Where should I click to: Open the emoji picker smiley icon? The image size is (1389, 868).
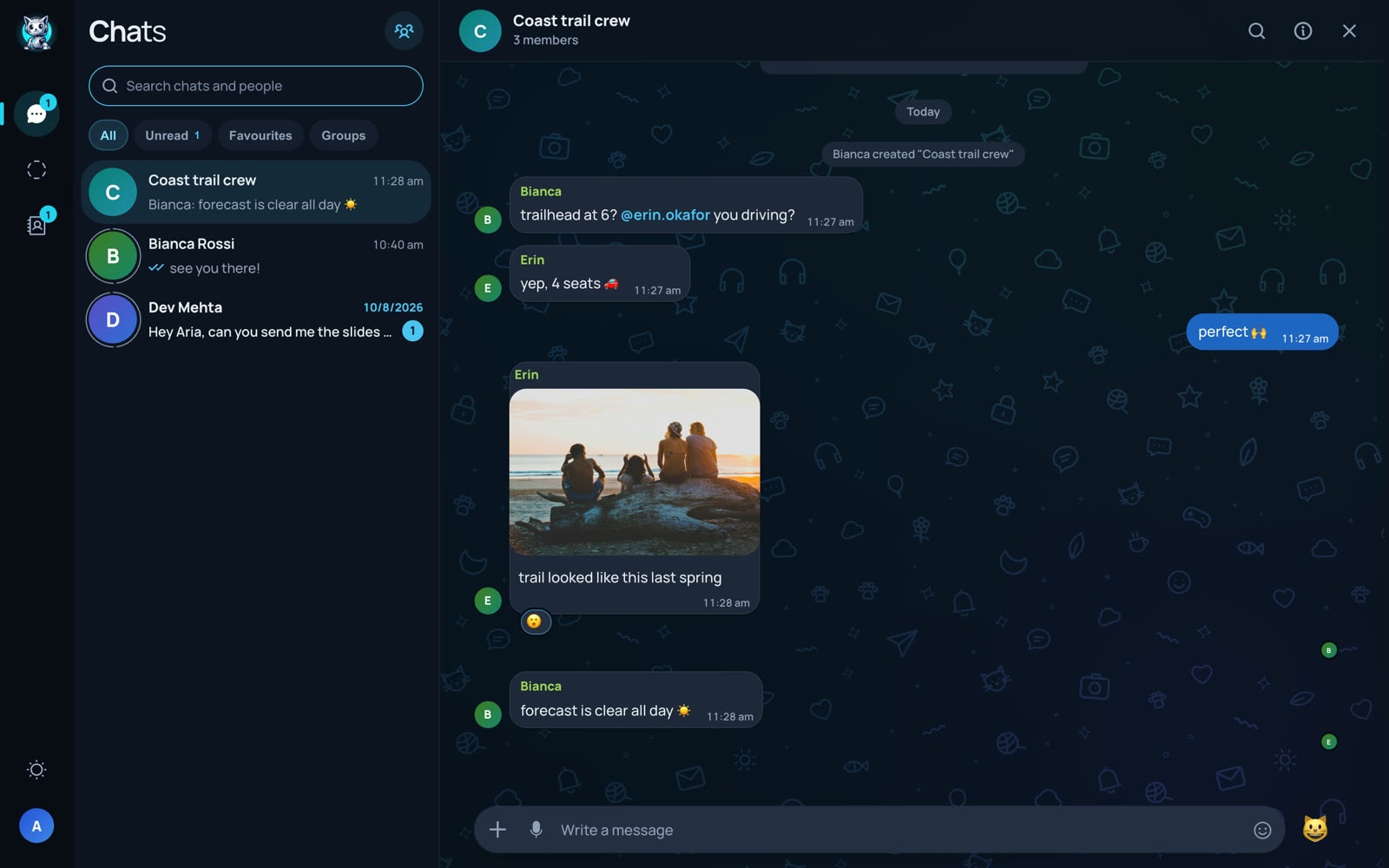point(1262,831)
